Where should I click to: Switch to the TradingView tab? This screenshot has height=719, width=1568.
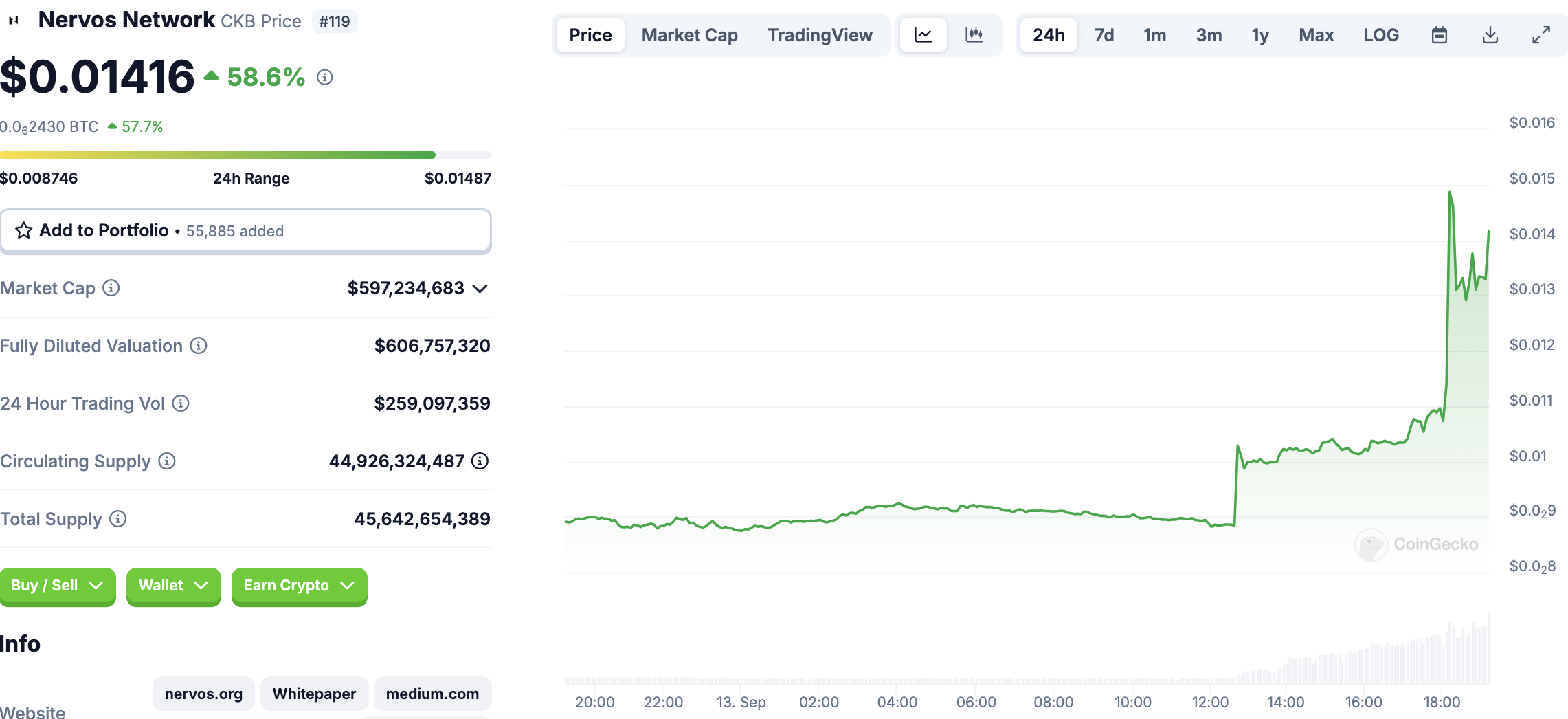[820, 35]
